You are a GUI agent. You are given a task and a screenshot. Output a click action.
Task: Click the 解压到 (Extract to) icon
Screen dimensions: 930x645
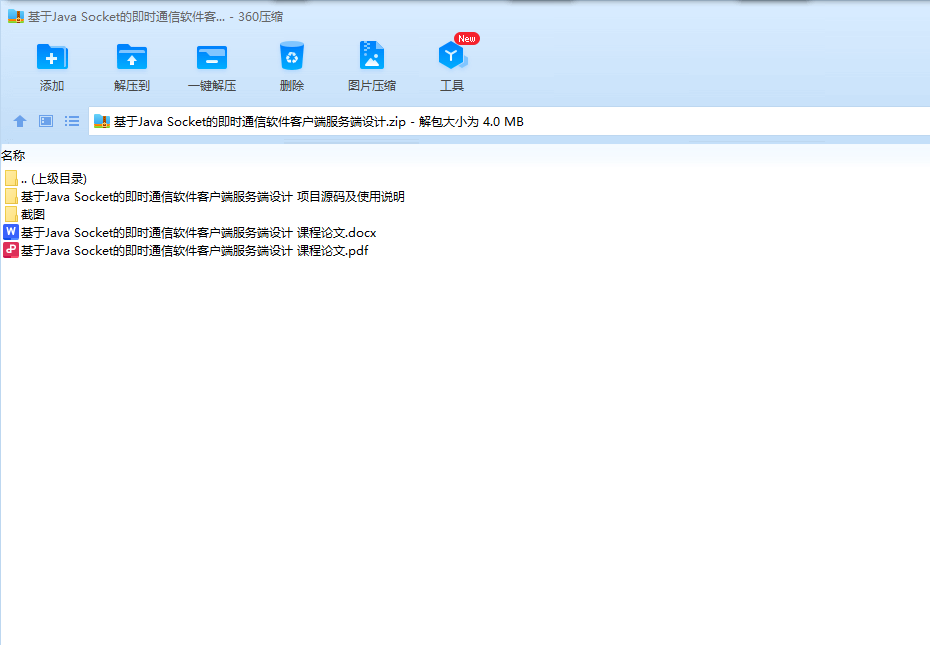click(132, 57)
